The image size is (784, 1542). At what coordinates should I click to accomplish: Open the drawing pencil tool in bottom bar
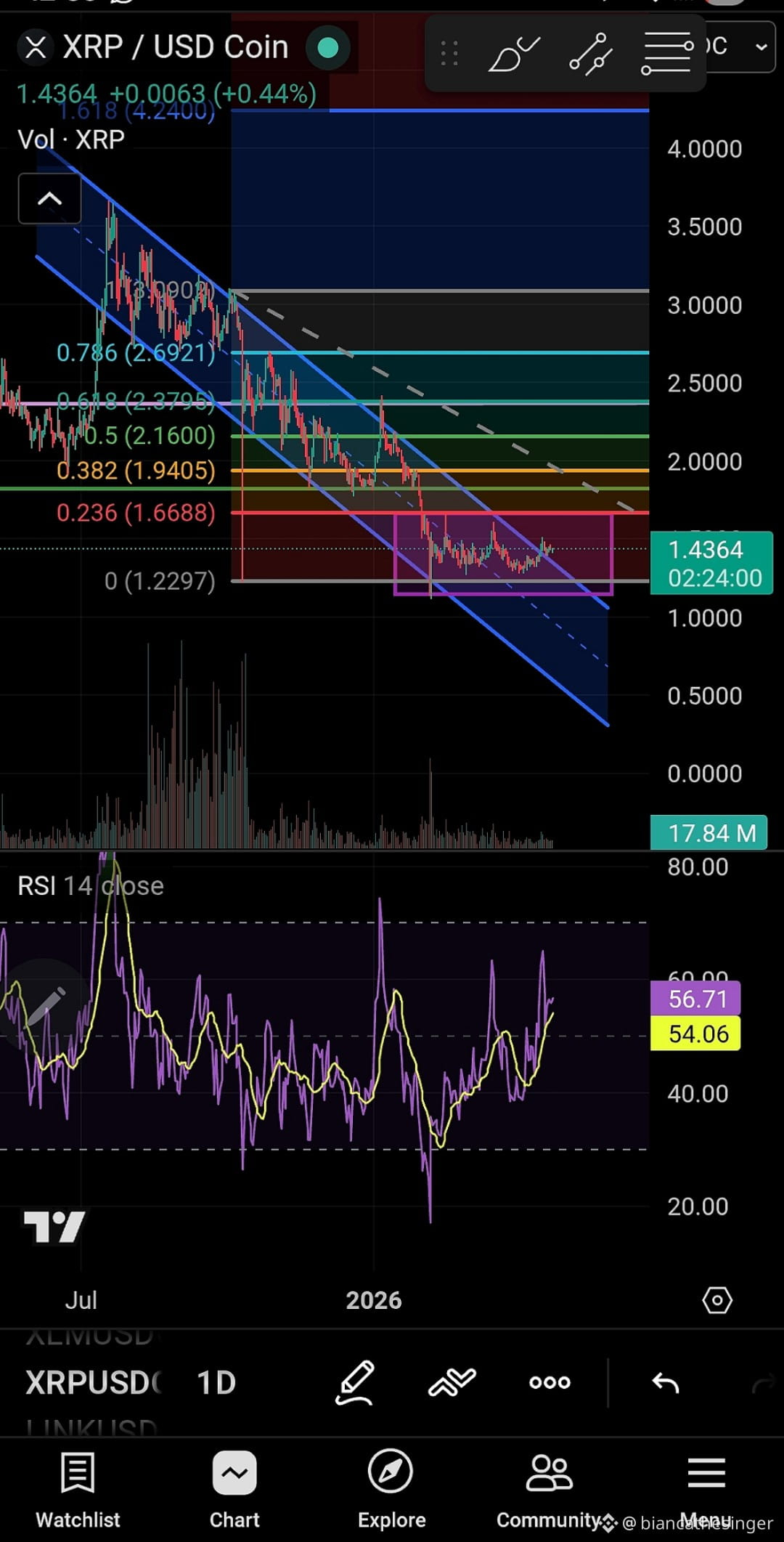pos(355,1382)
